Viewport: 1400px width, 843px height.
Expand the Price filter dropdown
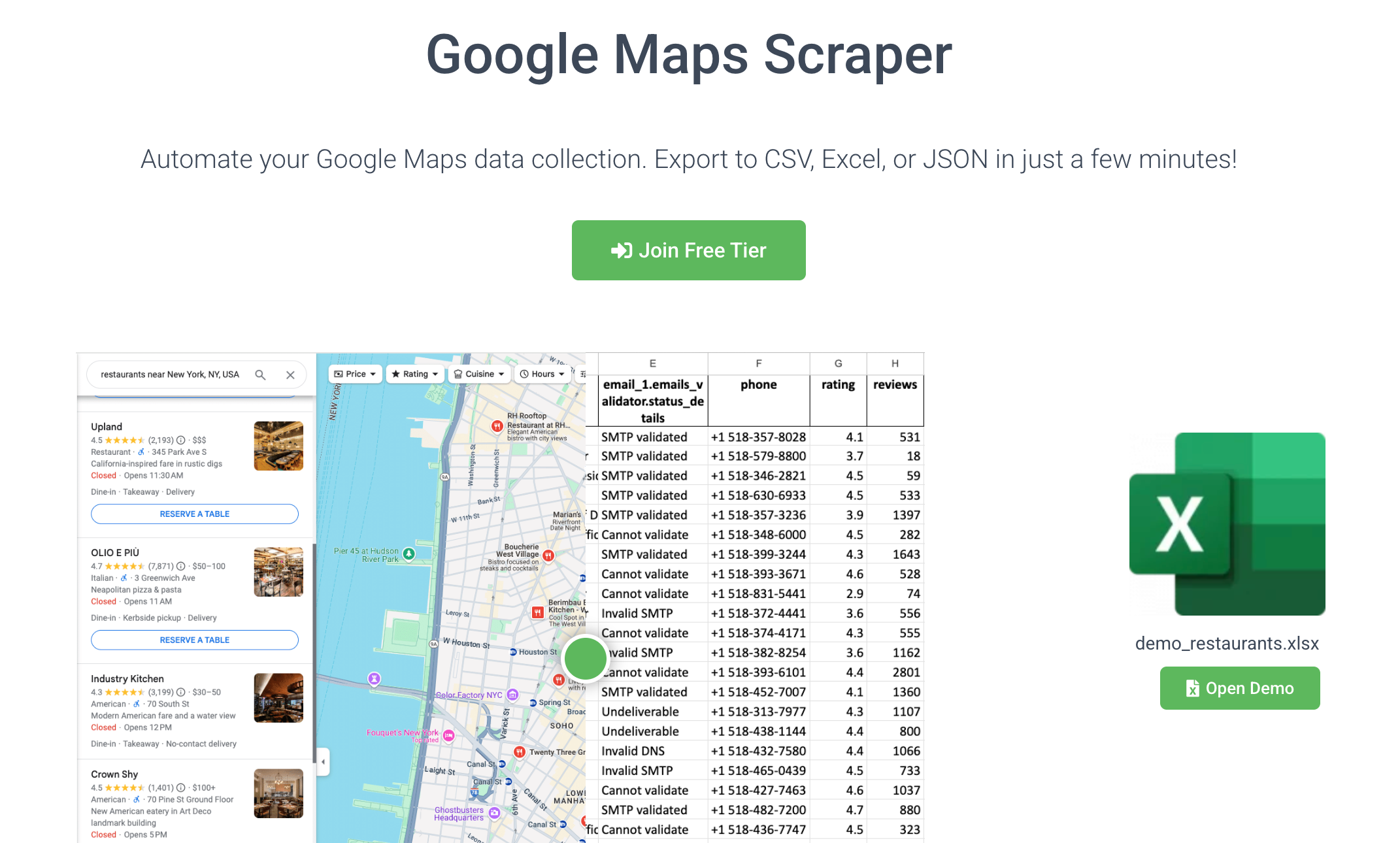355,374
